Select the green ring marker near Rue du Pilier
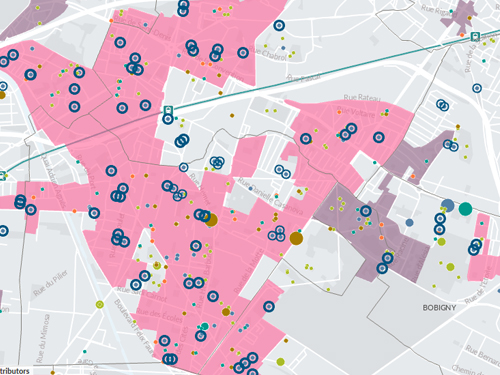The height and width of the screenshot is (375, 500). point(100,304)
